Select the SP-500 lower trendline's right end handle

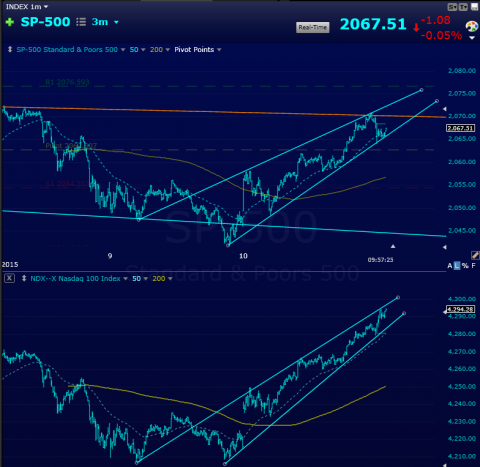click(x=437, y=101)
